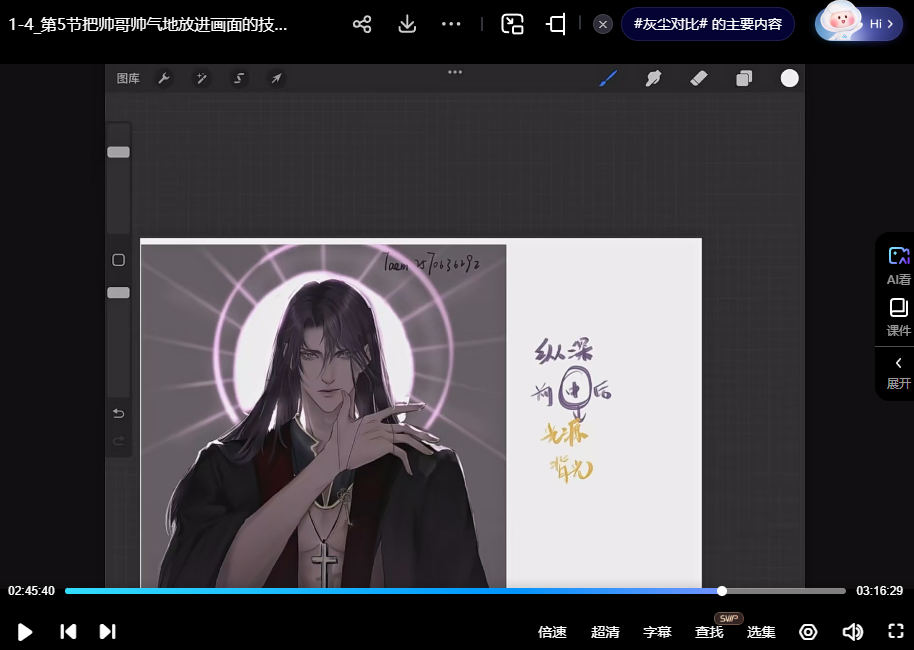This screenshot has width=914, height=650.
Task: Open the 倍速 playback speed menu
Action: (x=552, y=632)
